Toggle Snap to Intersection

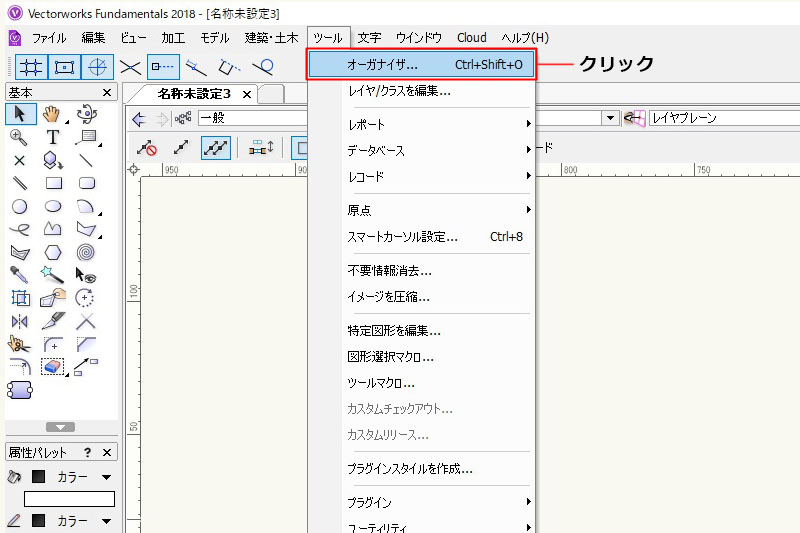pyautogui.click(x=130, y=67)
